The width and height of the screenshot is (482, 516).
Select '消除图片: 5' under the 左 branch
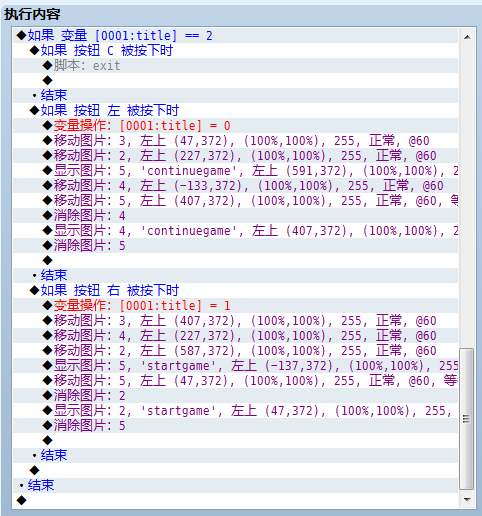coord(235,245)
